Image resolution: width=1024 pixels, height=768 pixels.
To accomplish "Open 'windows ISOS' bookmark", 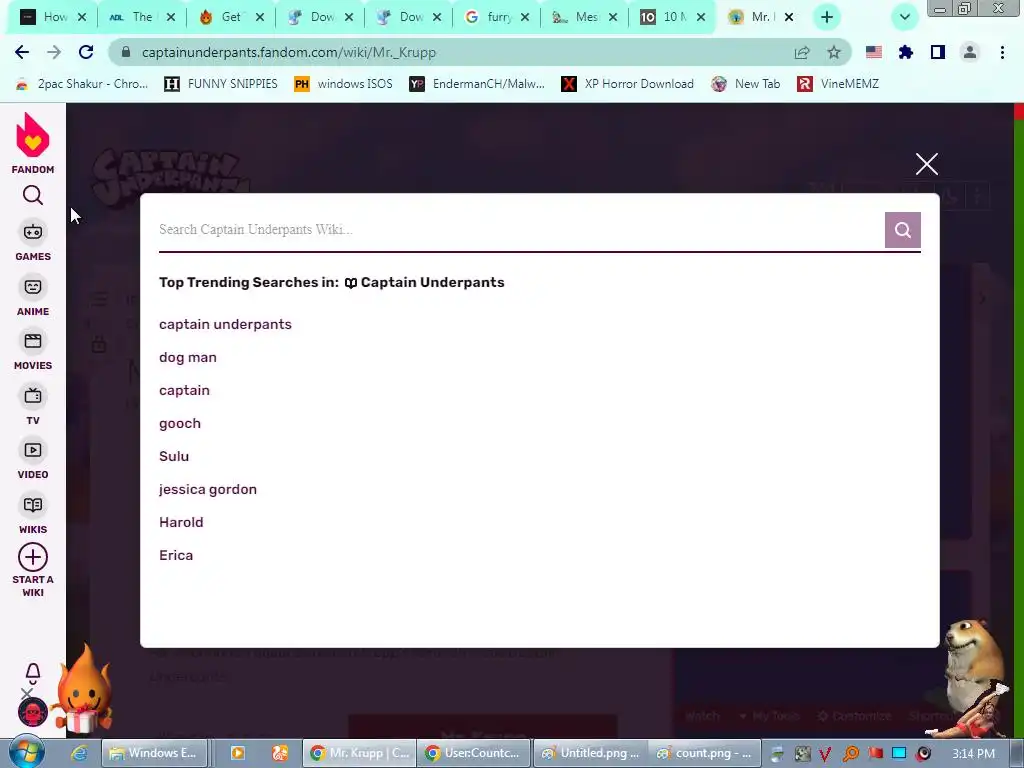I will pyautogui.click(x=344, y=84).
